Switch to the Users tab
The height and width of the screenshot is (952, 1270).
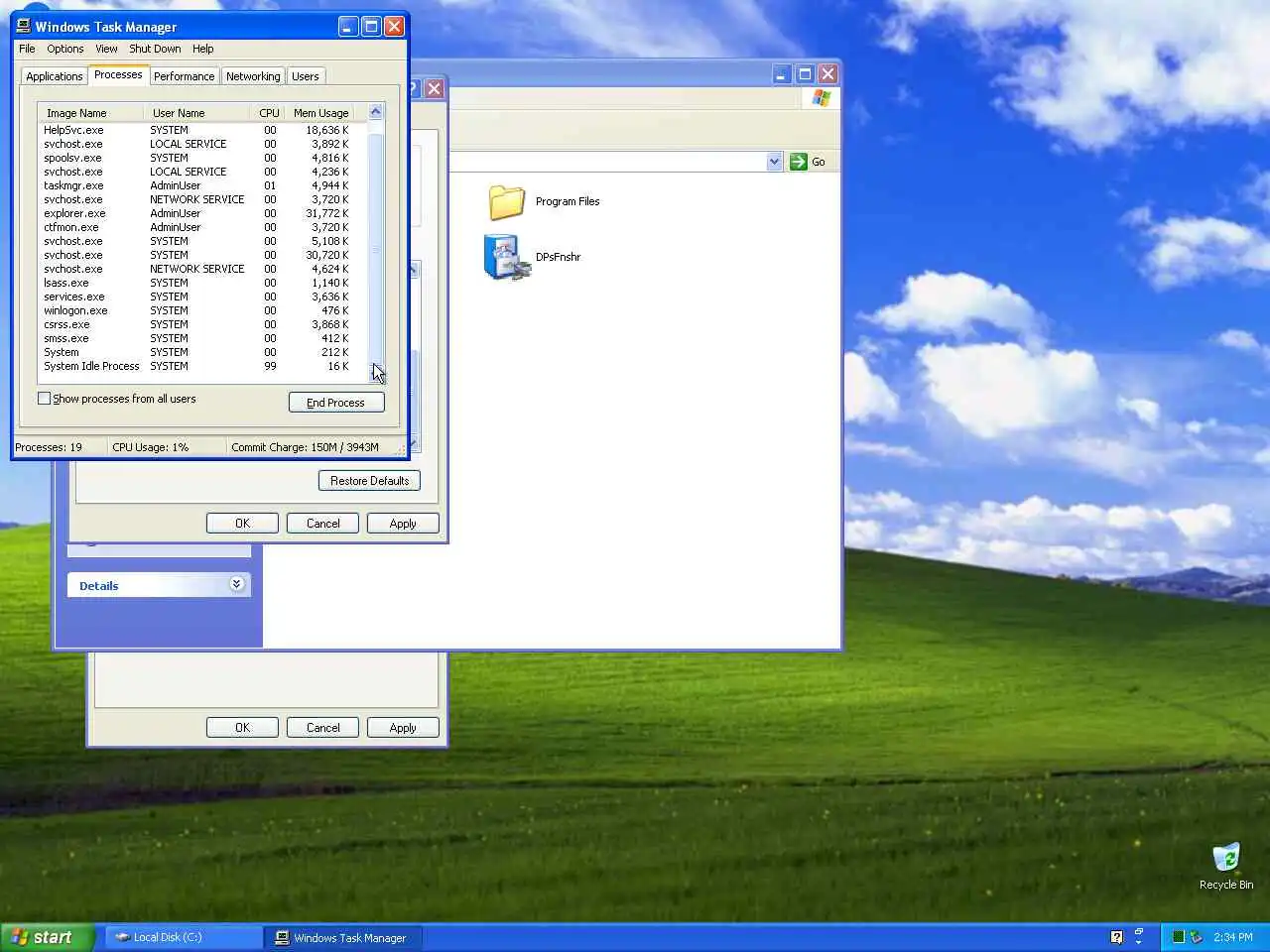coord(306,76)
